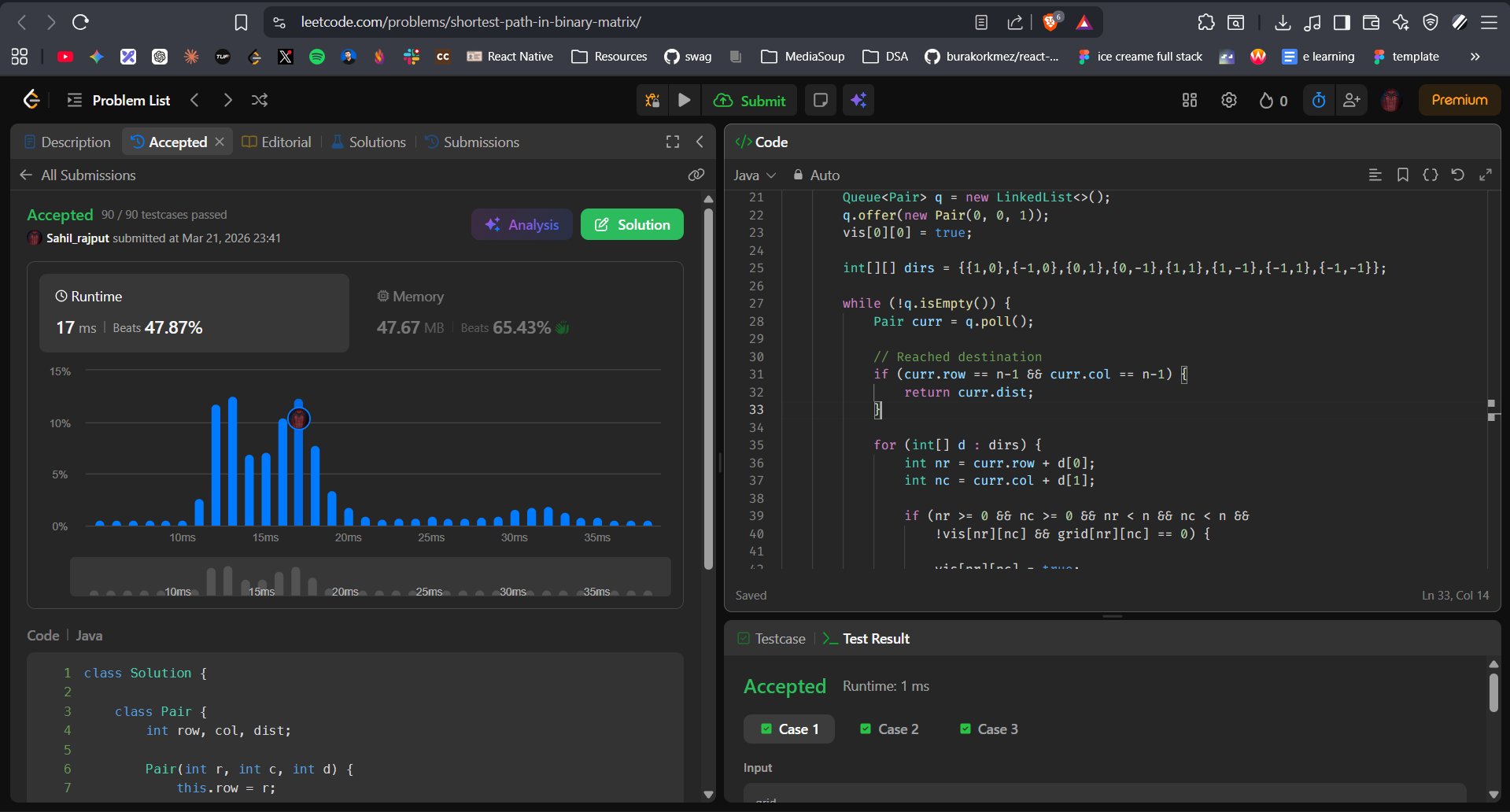Select the Case 3 test case
Screen dimensions: 1510x812
click(x=989, y=729)
